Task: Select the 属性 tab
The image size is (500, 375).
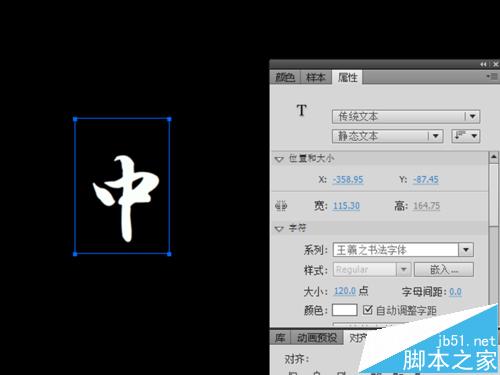Action: pyautogui.click(x=347, y=78)
